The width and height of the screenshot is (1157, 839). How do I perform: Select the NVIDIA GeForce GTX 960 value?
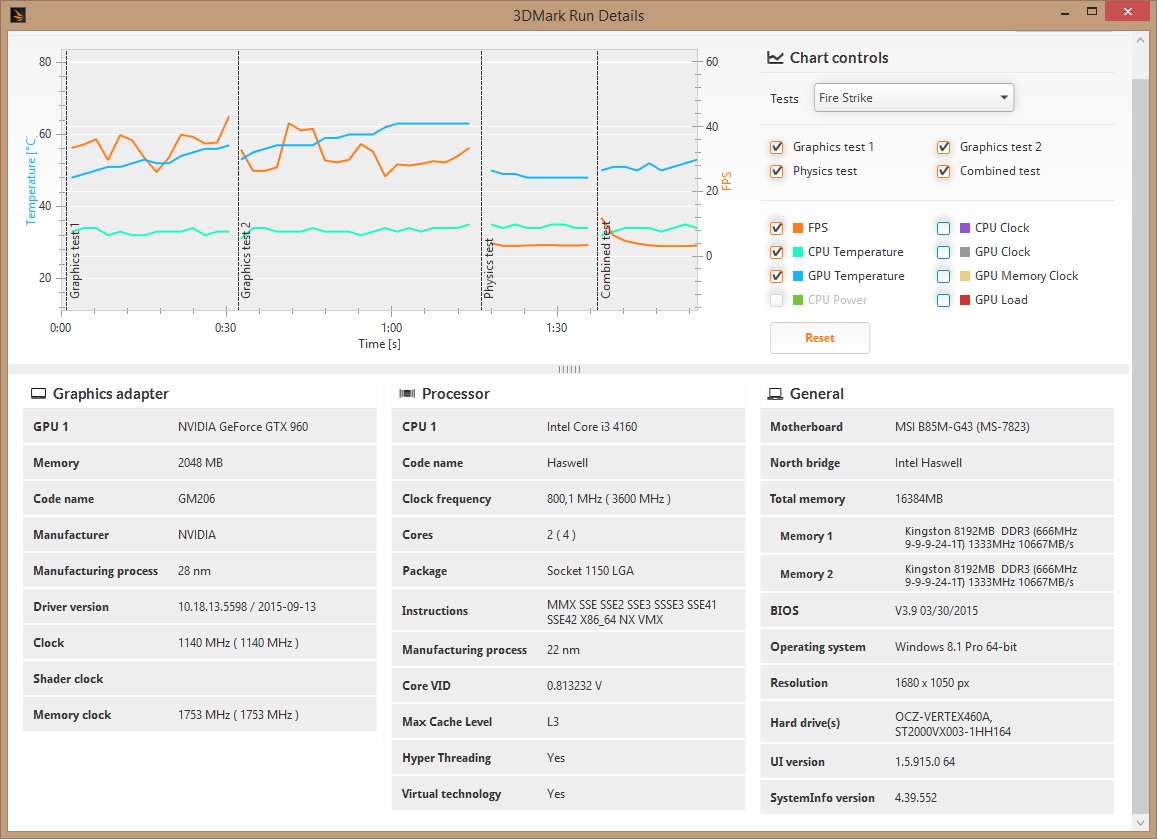243,427
